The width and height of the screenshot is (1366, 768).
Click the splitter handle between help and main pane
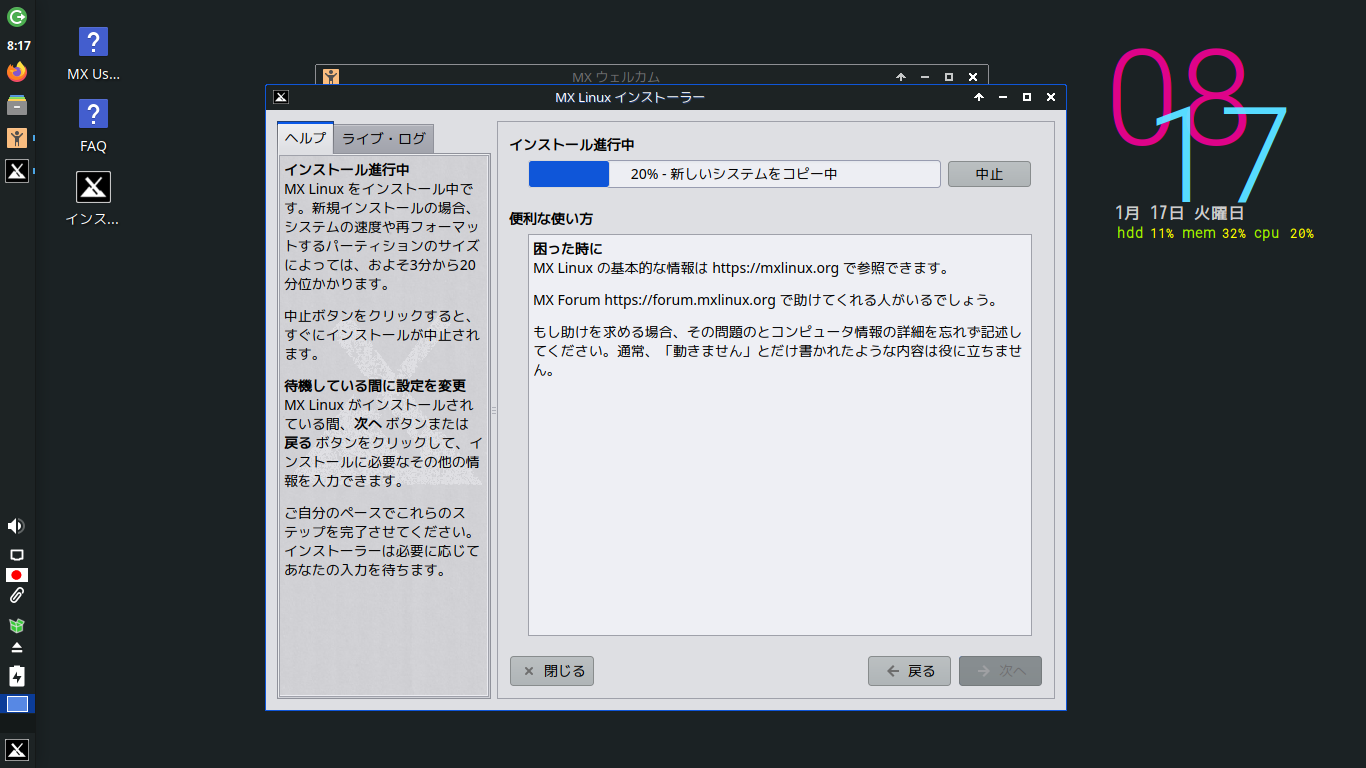[494, 410]
